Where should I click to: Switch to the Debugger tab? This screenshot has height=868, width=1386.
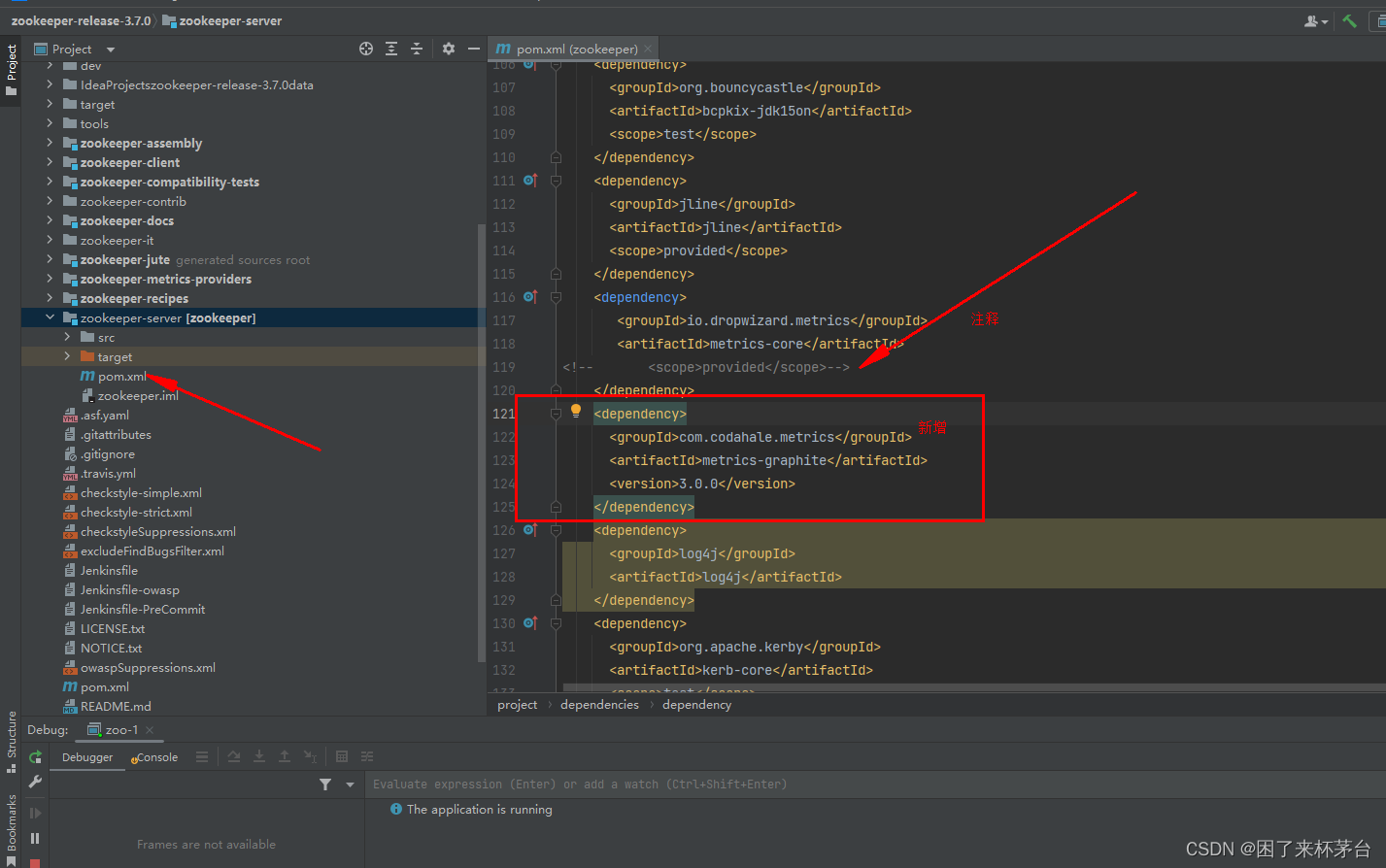pos(87,757)
